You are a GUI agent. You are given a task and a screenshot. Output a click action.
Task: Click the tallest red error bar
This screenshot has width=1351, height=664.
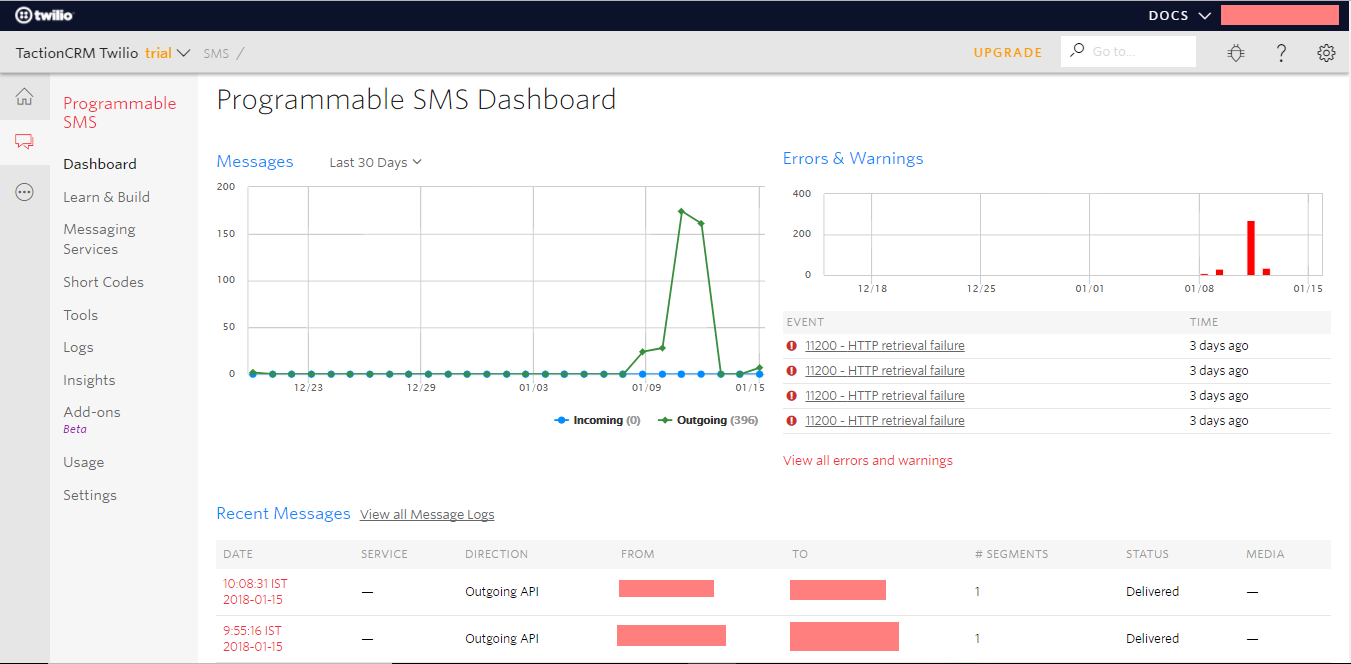tap(1250, 248)
